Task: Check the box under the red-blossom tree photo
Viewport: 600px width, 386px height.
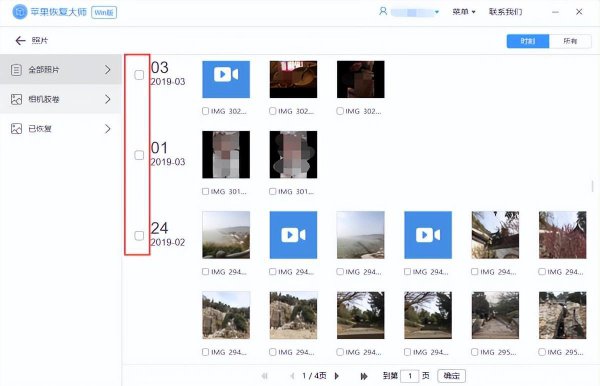Action: coord(542,272)
